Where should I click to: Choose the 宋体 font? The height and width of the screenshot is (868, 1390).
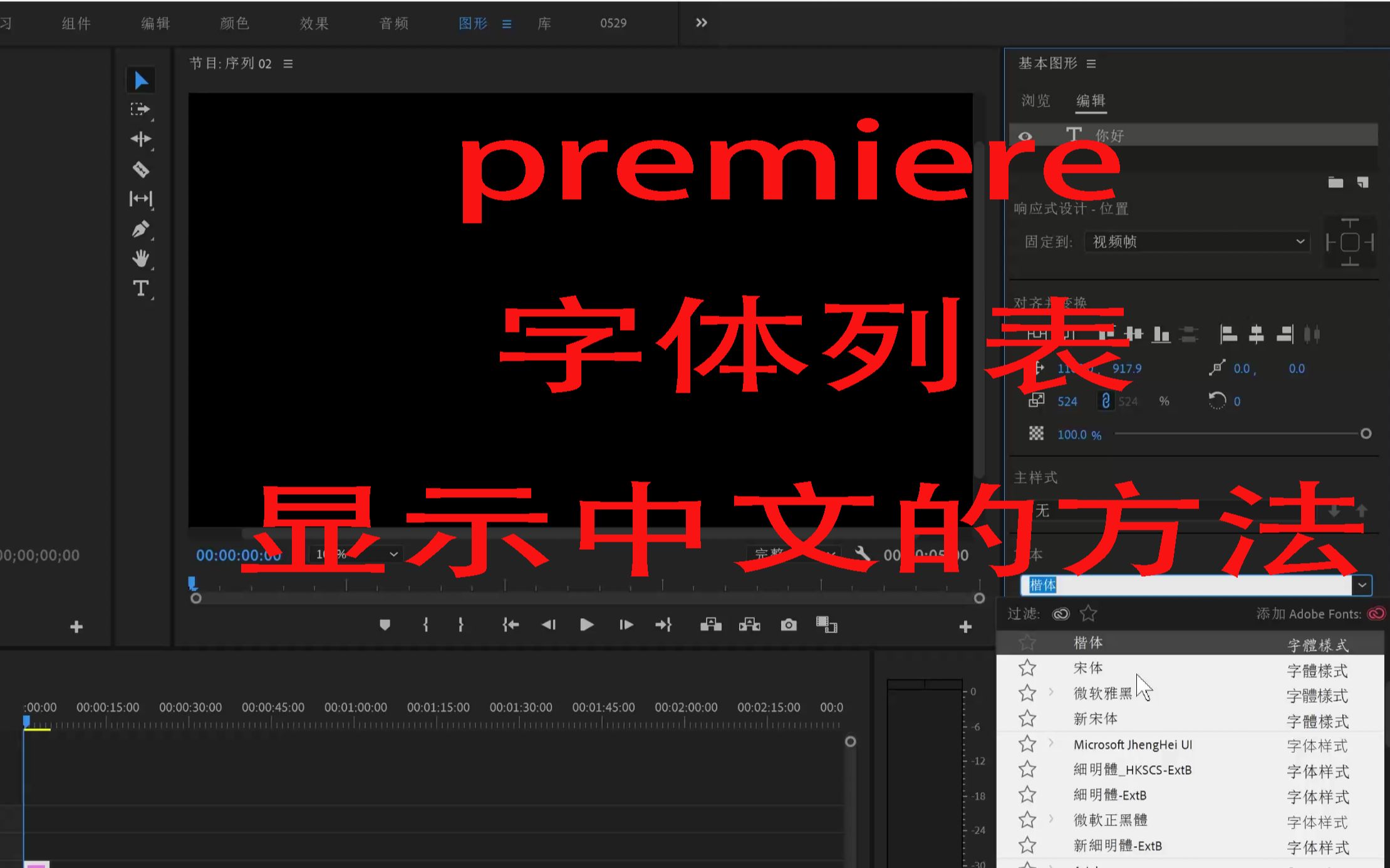pyautogui.click(x=1088, y=668)
